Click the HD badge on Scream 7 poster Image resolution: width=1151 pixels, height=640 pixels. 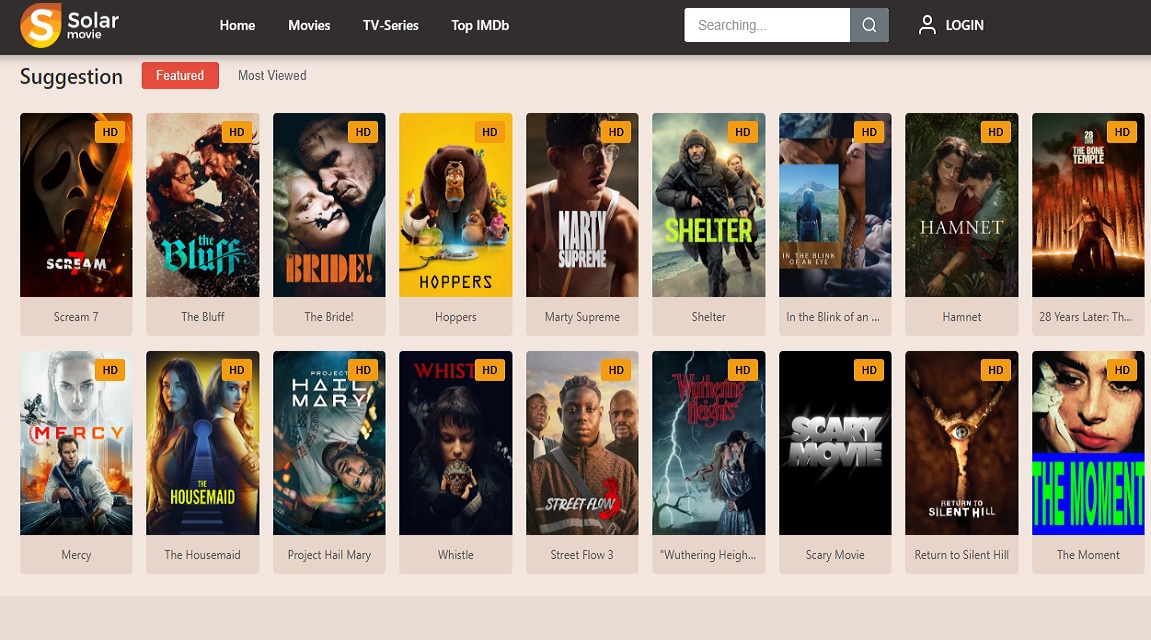pyautogui.click(x=110, y=132)
